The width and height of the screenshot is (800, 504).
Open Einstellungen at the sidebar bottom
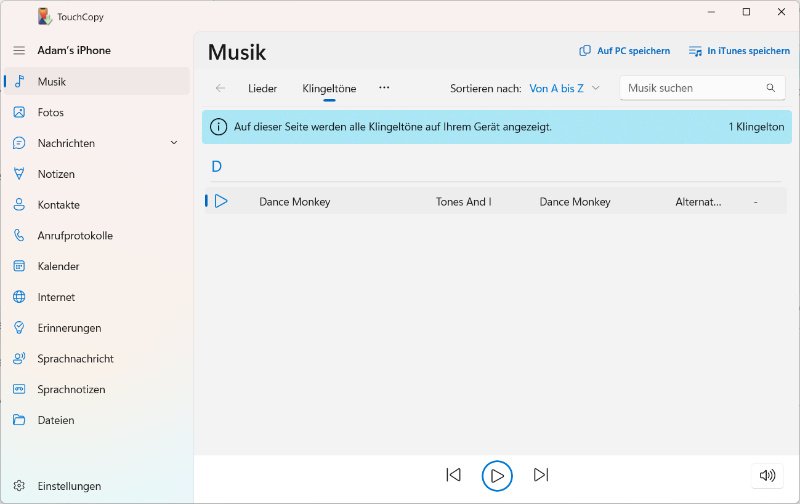(x=69, y=486)
